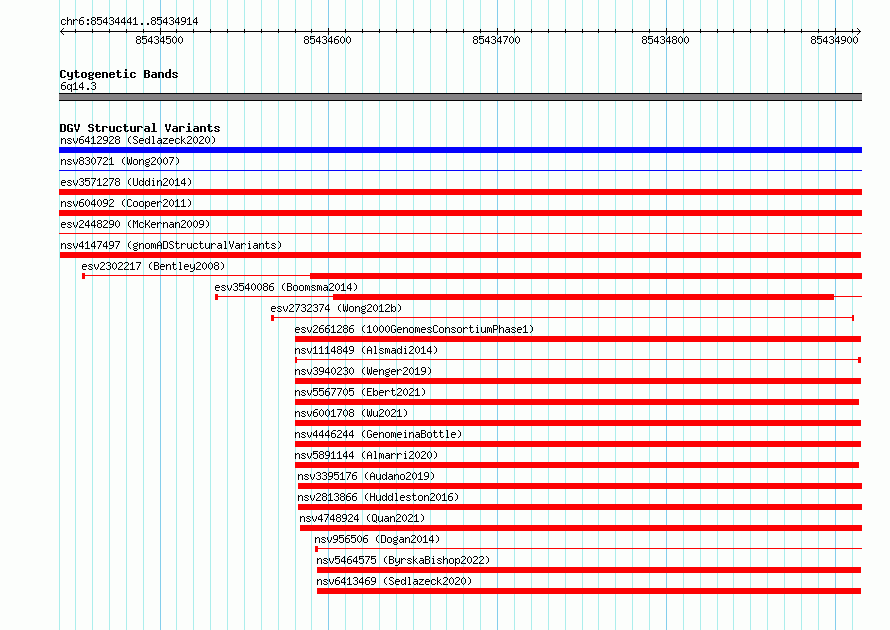890x630 pixels.
Task: Open the nsv830721 (Wong2007) variant label
Action: click(x=120, y=161)
